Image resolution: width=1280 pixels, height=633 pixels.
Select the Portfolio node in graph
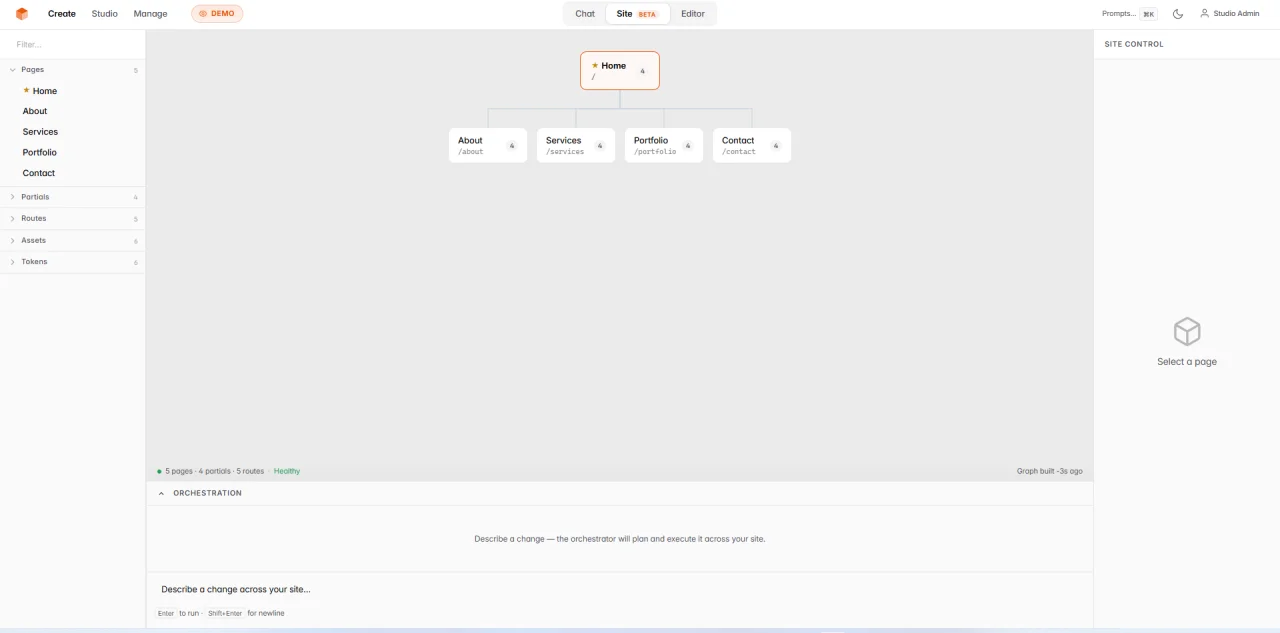click(664, 145)
